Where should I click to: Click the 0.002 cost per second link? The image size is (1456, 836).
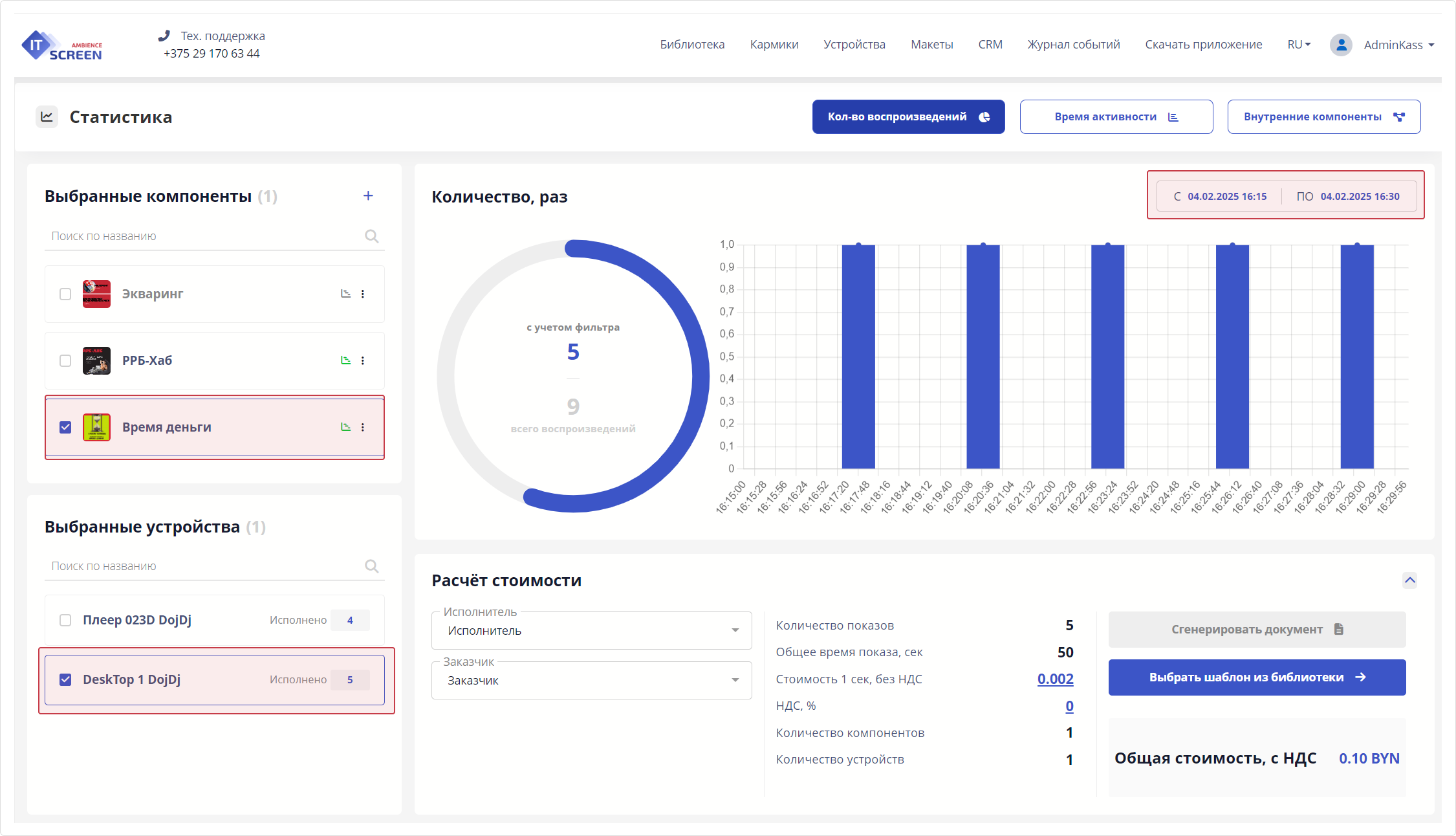click(x=1055, y=679)
